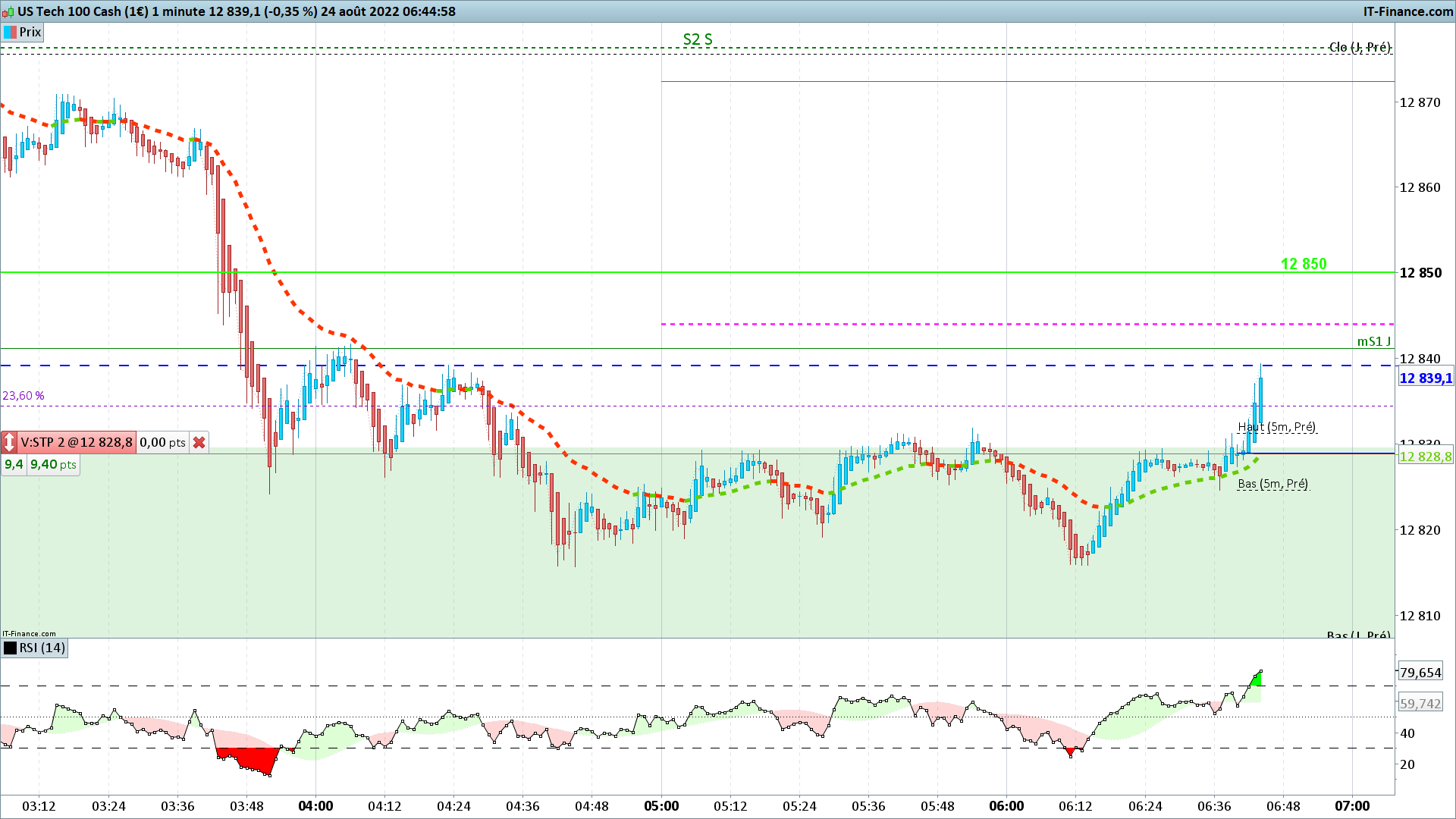Click the 0,00 pts distance field
This screenshot has height=819, width=1456.
162,442
